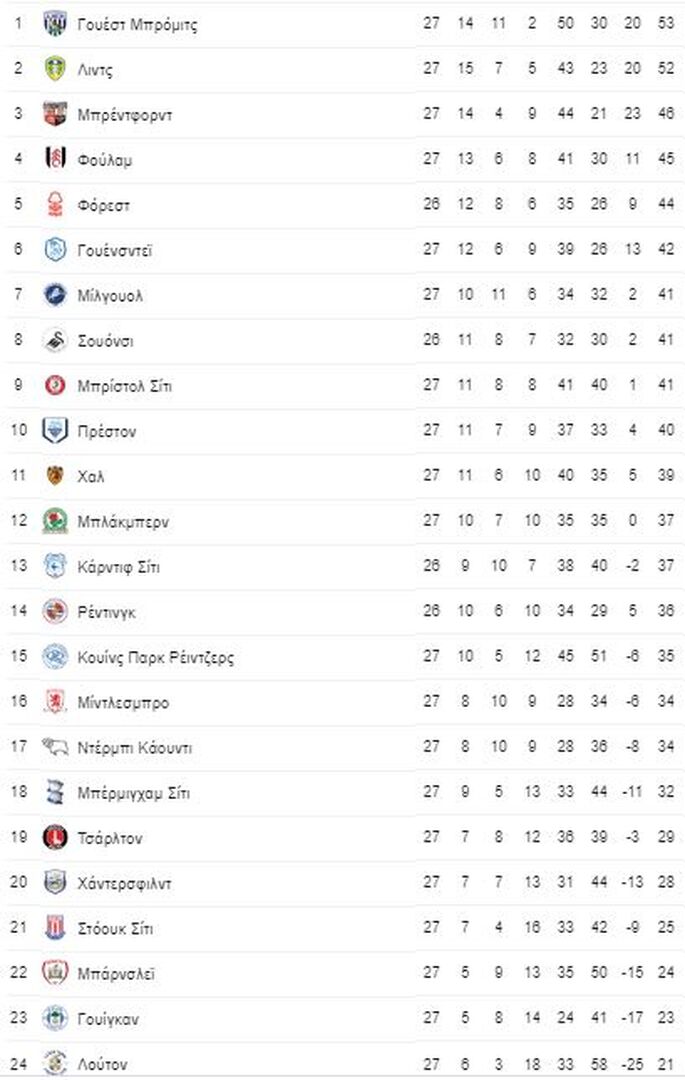Click the Fulham badge in row 4

click(54, 159)
